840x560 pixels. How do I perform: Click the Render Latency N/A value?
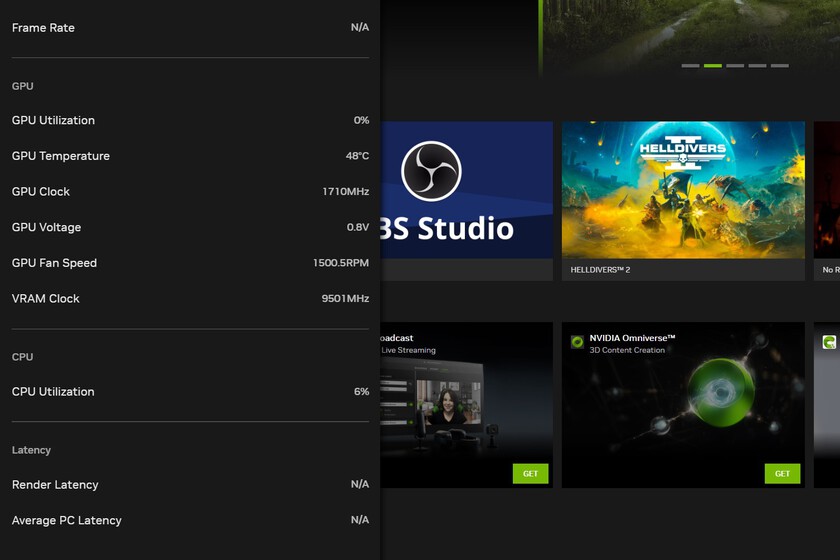point(359,484)
